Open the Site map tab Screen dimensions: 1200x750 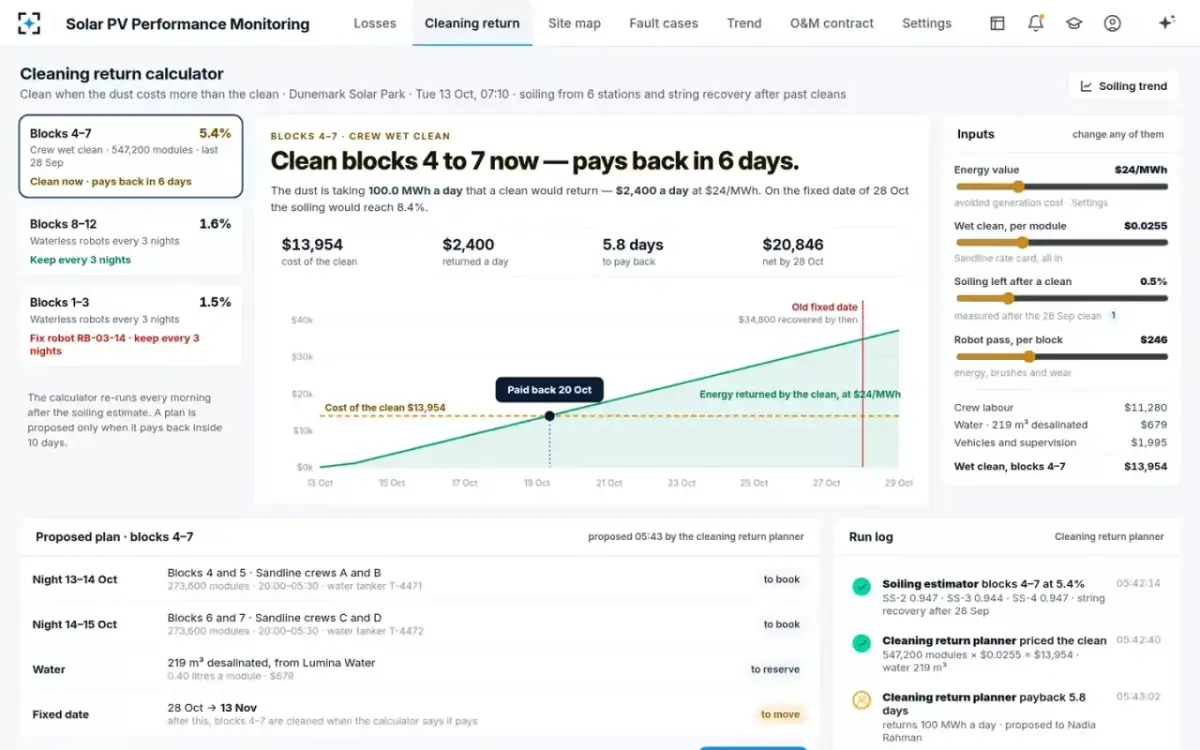(x=574, y=23)
